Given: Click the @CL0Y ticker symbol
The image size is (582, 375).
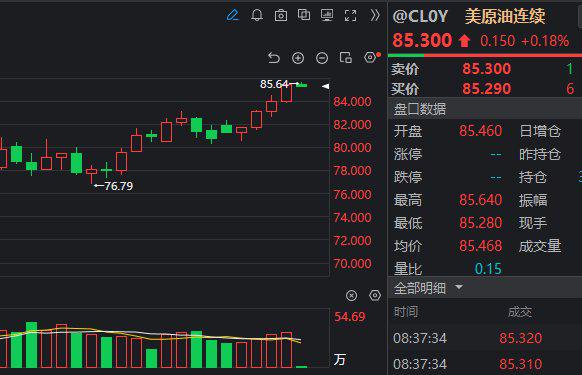Looking at the screenshot, I should point(420,16).
